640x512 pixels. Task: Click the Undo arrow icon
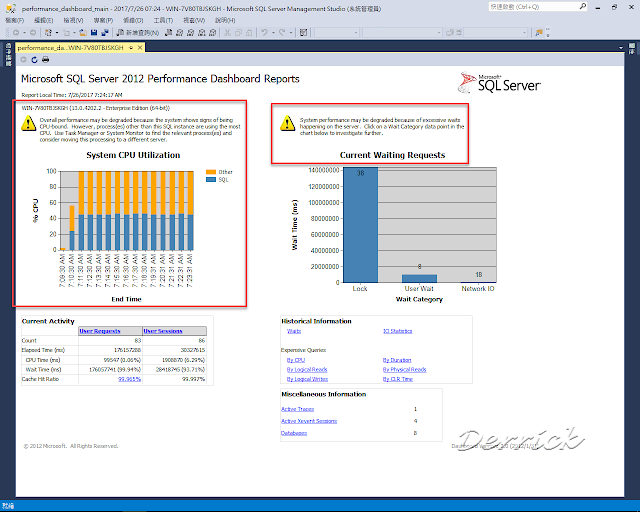pos(264,33)
